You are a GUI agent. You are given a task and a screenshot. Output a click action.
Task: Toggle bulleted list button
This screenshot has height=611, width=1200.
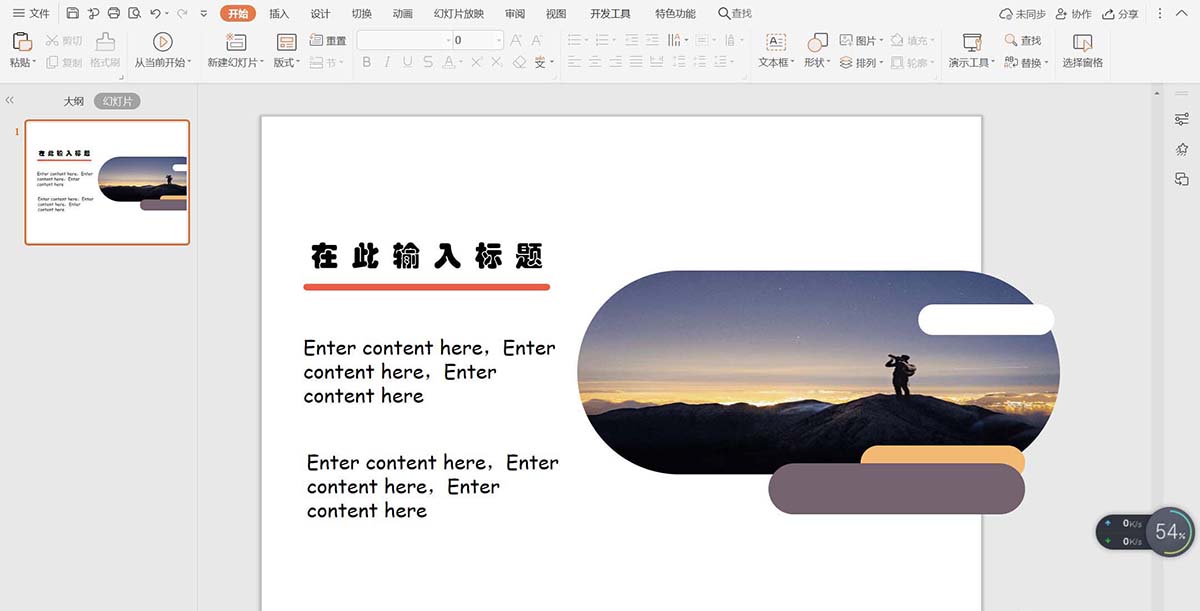pyautogui.click(x=574, y=40)
